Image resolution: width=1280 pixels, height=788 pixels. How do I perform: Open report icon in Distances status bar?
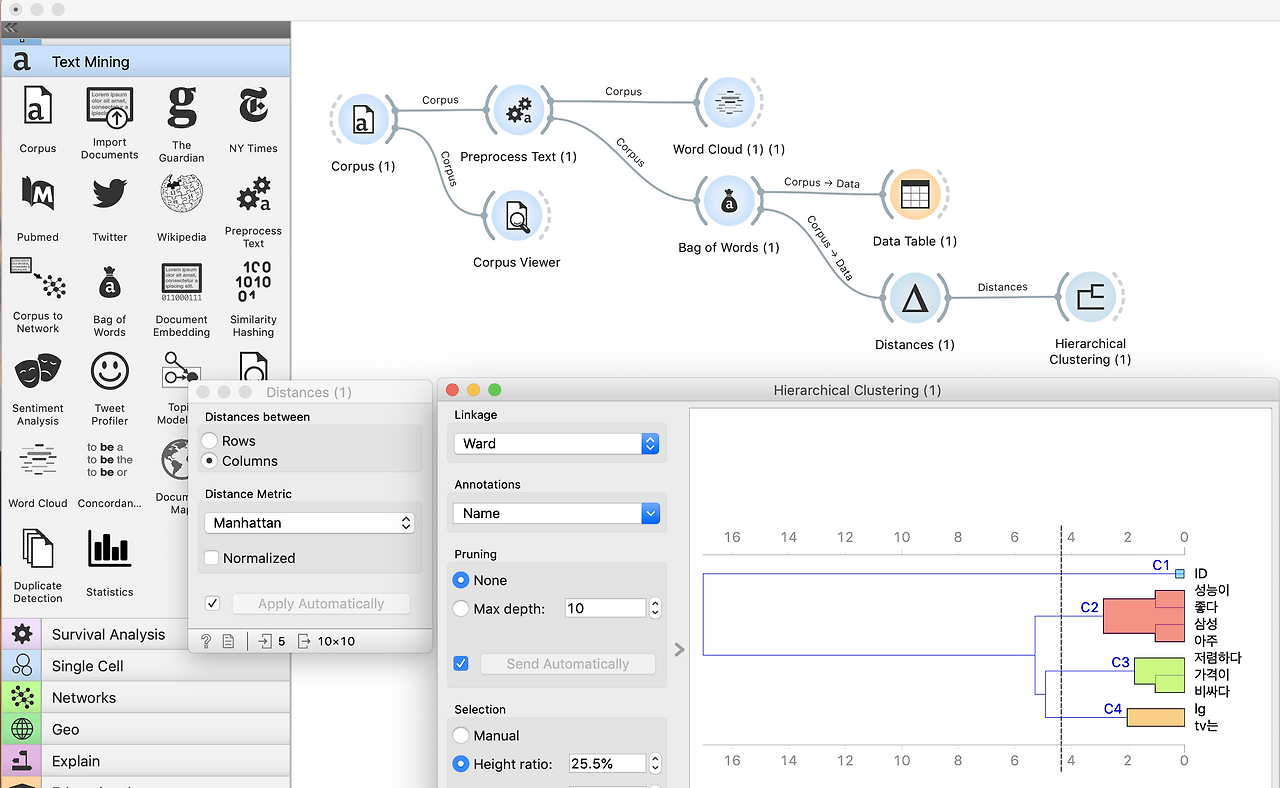point(228,641)
